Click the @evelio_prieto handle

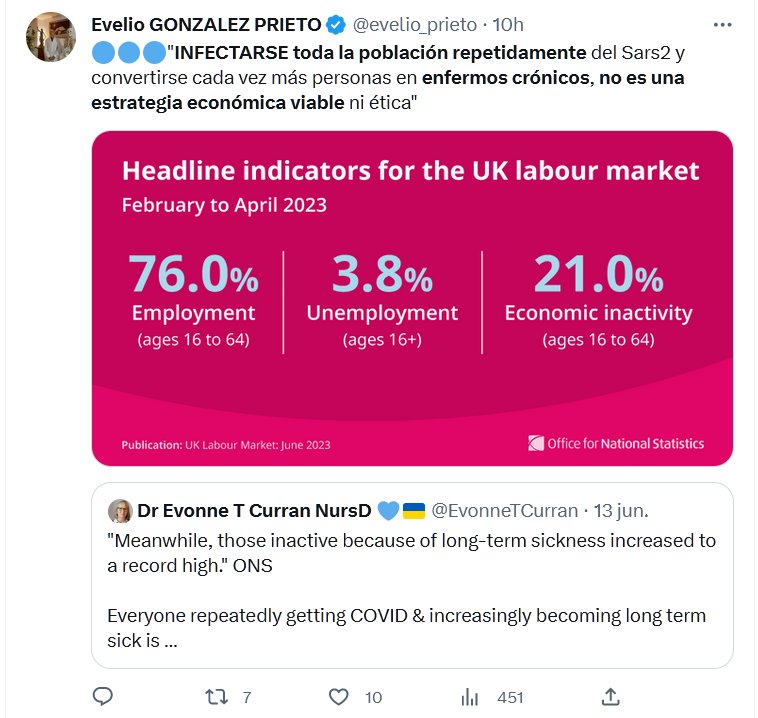pos(412,24)
